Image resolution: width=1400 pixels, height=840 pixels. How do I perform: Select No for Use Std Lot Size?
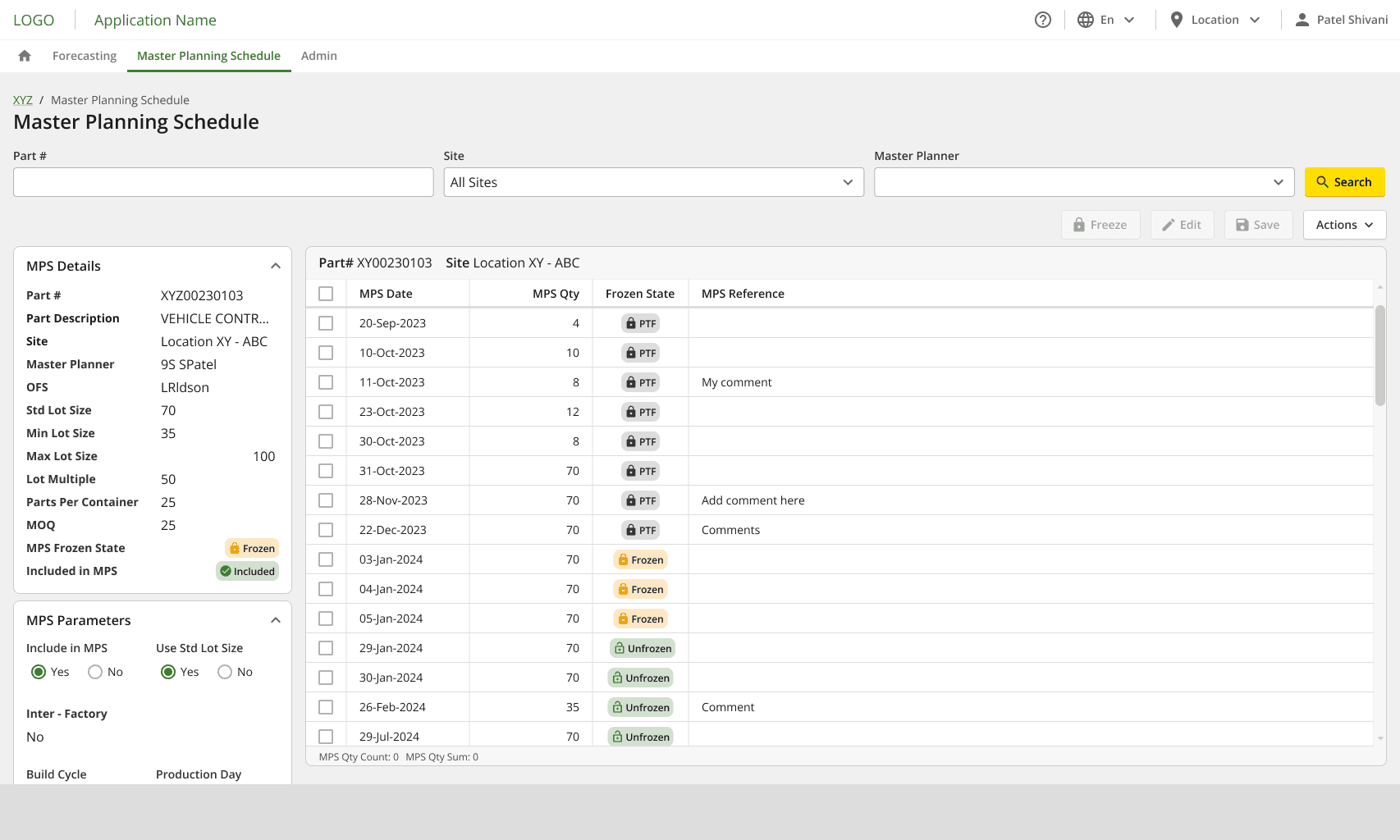pyautogui.click(x=225, y=672)
